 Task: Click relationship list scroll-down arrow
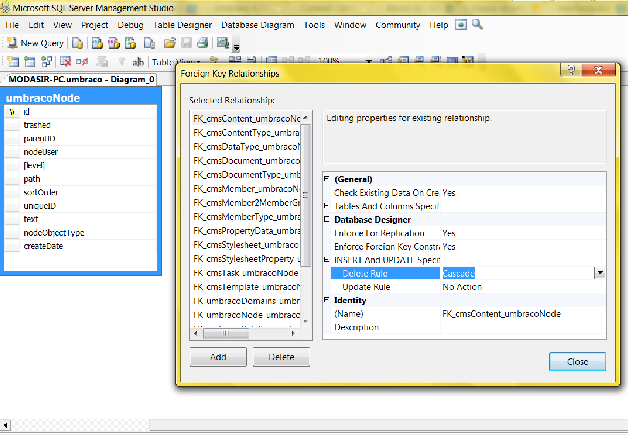pyautogui.click(x=306, y=321)
